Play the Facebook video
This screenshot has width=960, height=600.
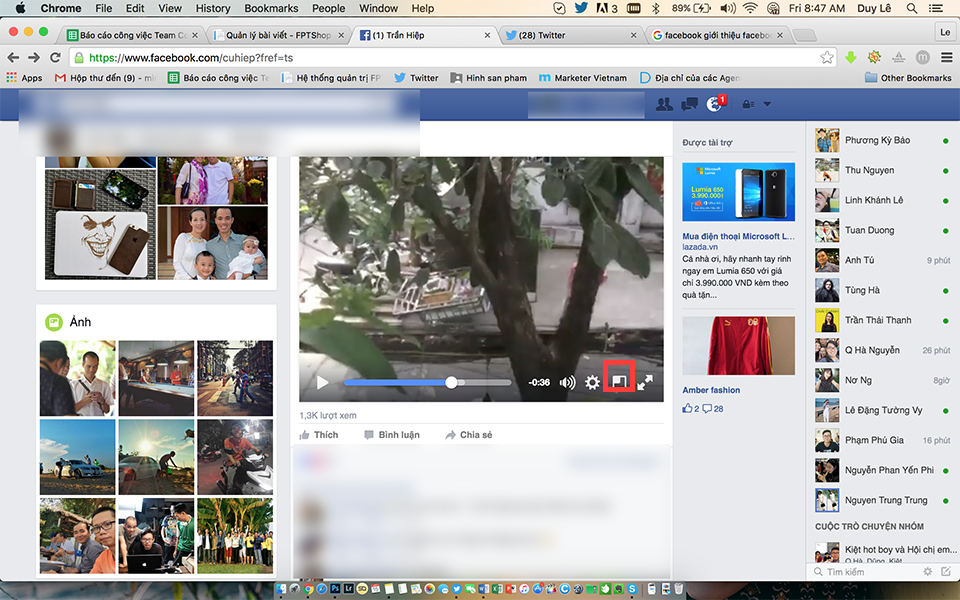322,382
